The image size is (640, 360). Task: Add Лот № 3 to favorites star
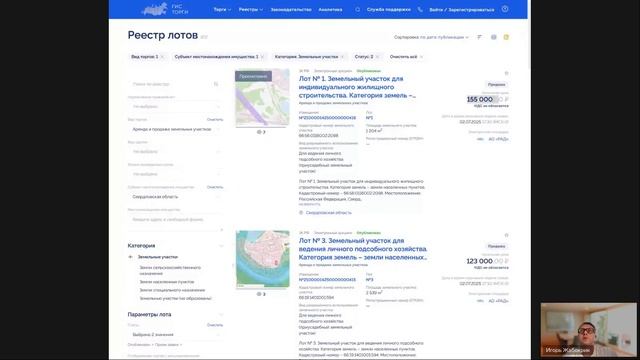pyautogui.click(x=506, y=235)
